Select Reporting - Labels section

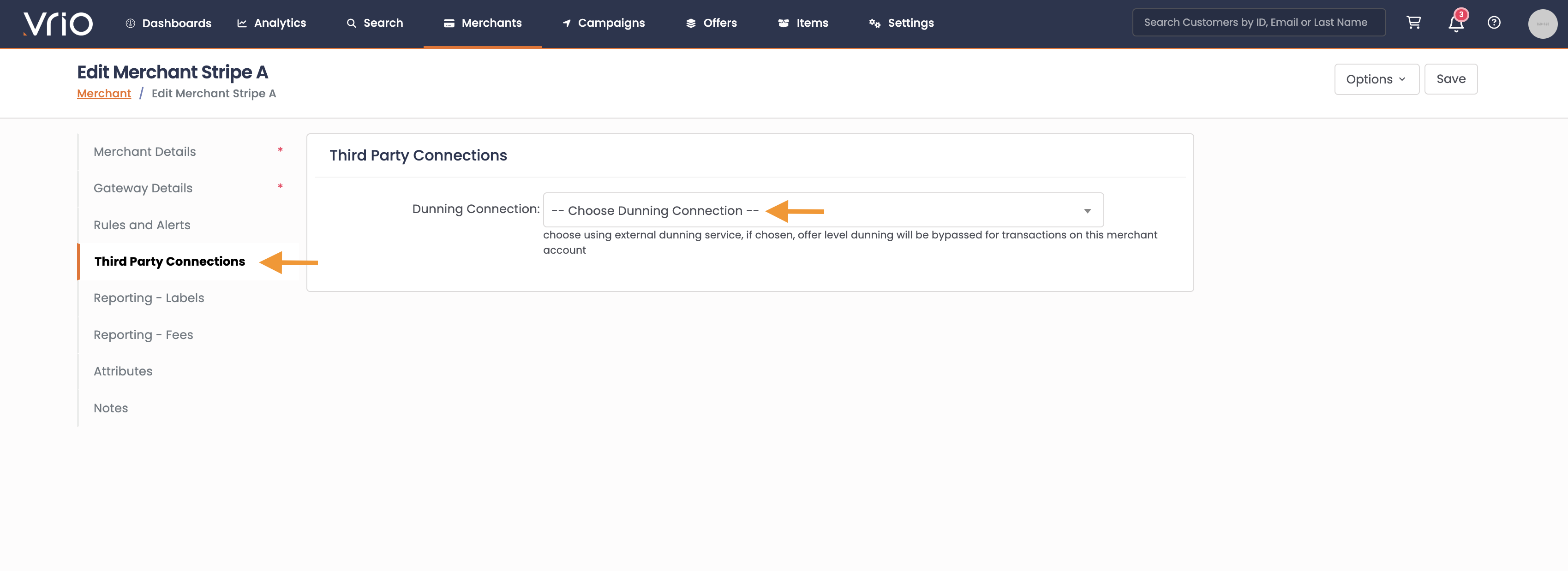(188, 298)
